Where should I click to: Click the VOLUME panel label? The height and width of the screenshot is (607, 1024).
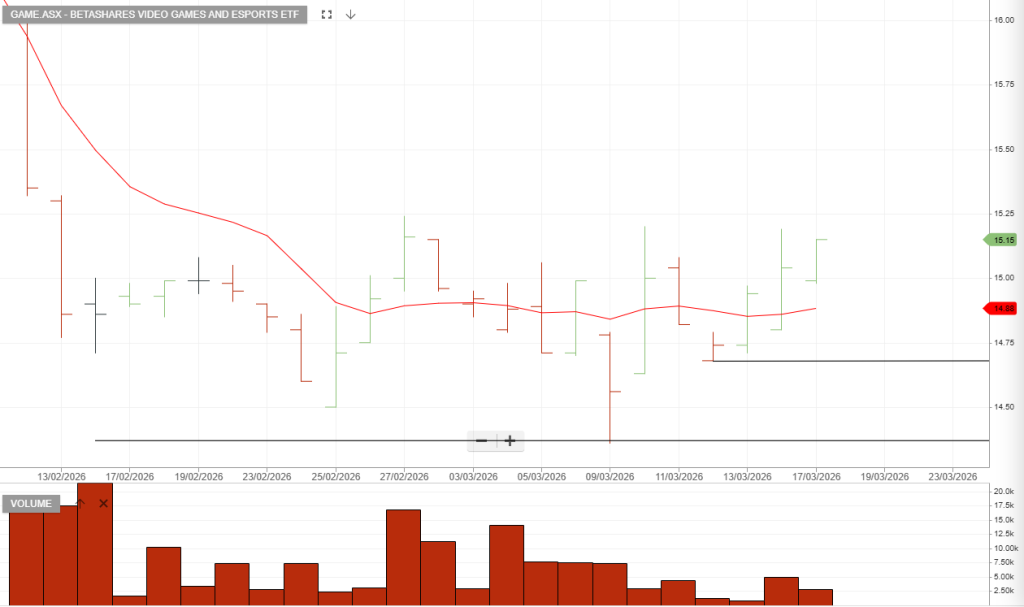coord(33,503)
